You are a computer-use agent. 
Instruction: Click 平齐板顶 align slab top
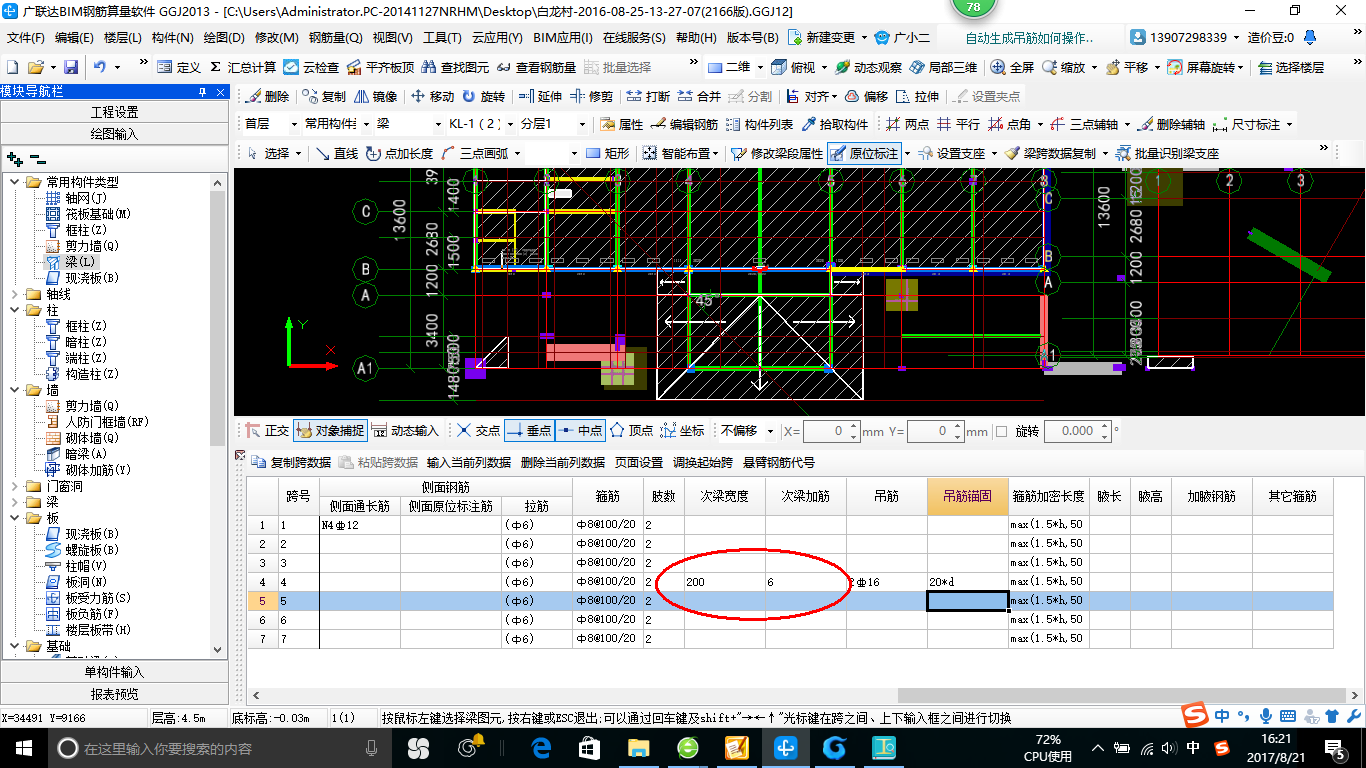[x=380, y=67]
